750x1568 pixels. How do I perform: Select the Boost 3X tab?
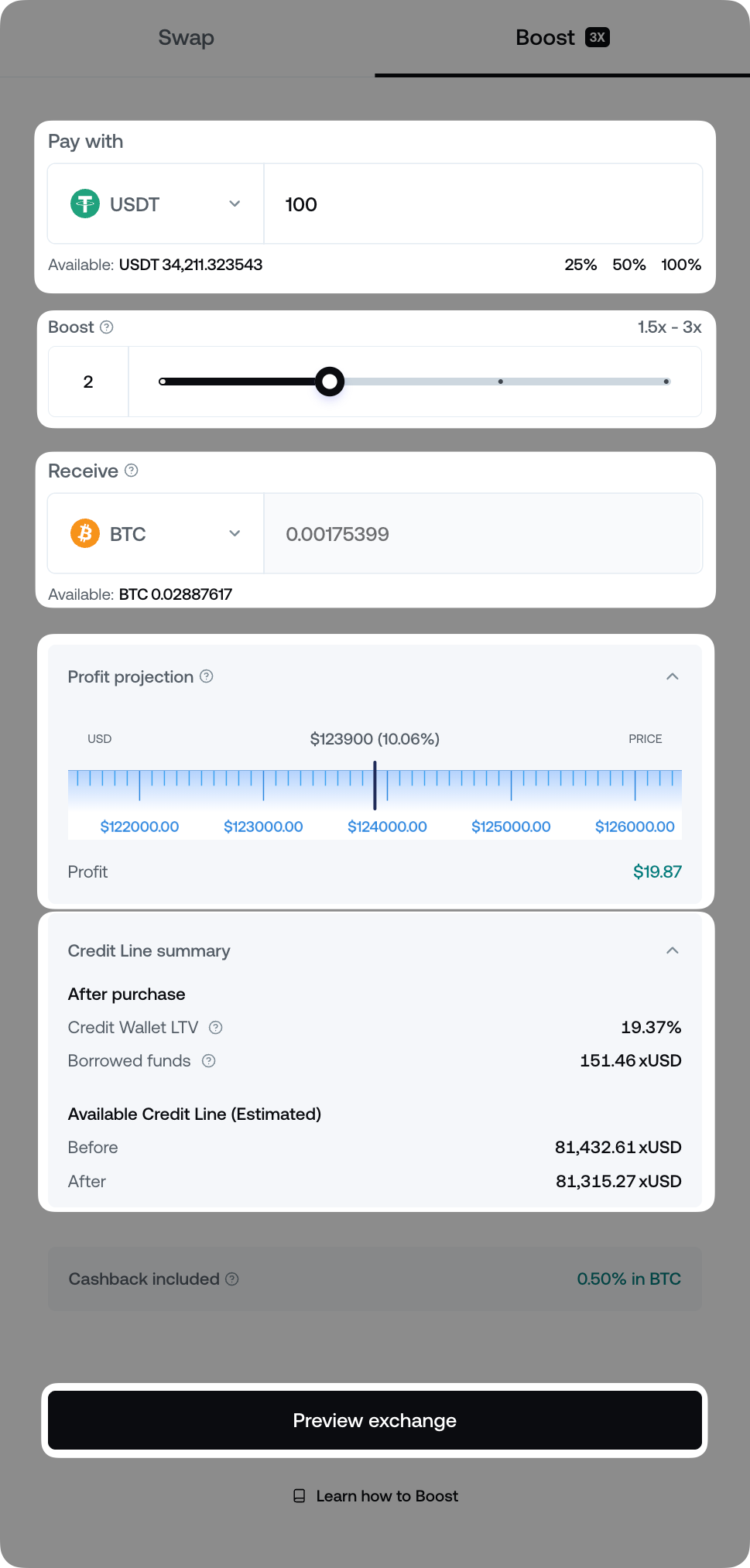click(x=563, y=37)
